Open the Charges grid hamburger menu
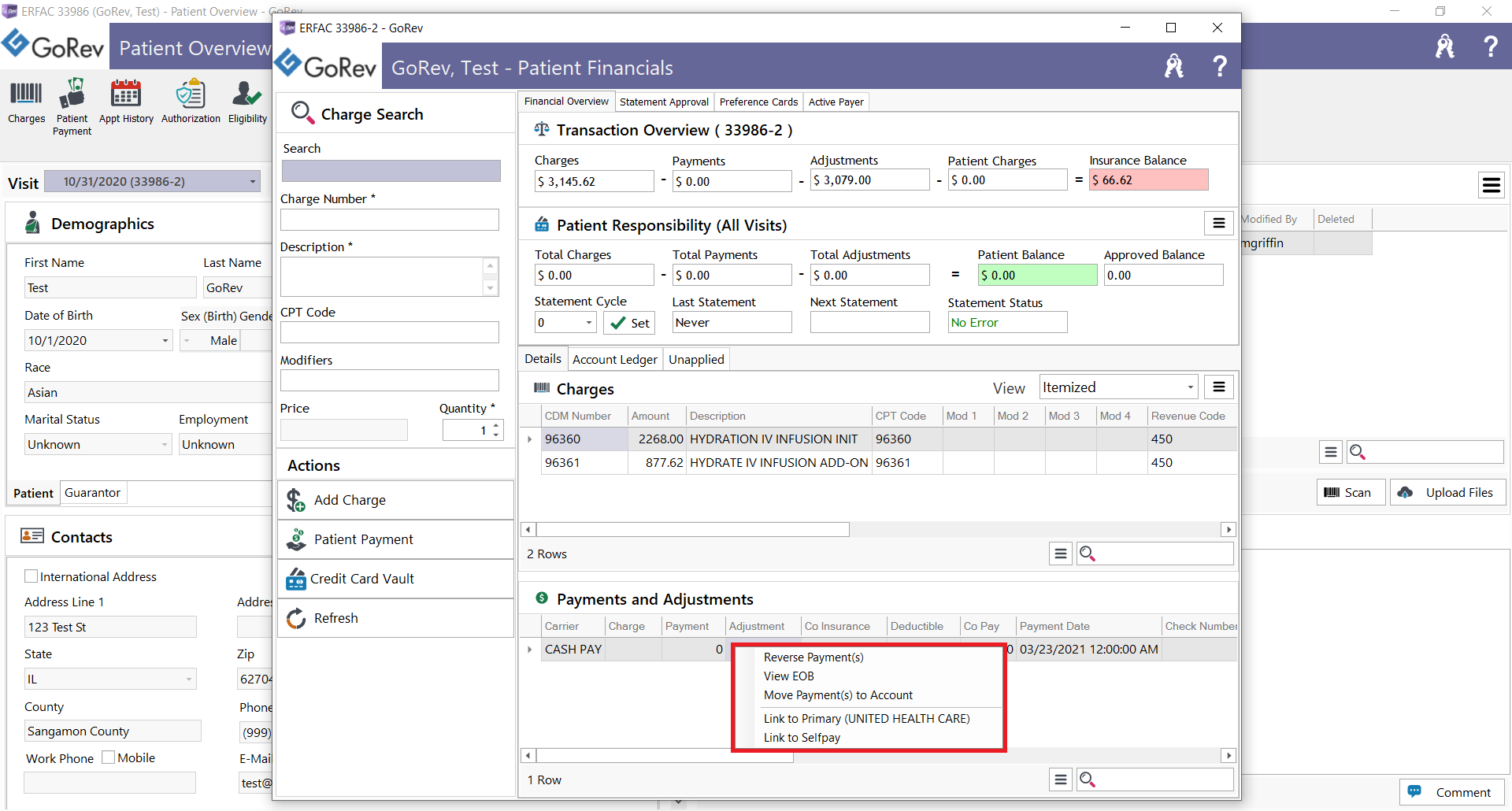This screenshot has height=811, width=1512. pos(1218,387)
